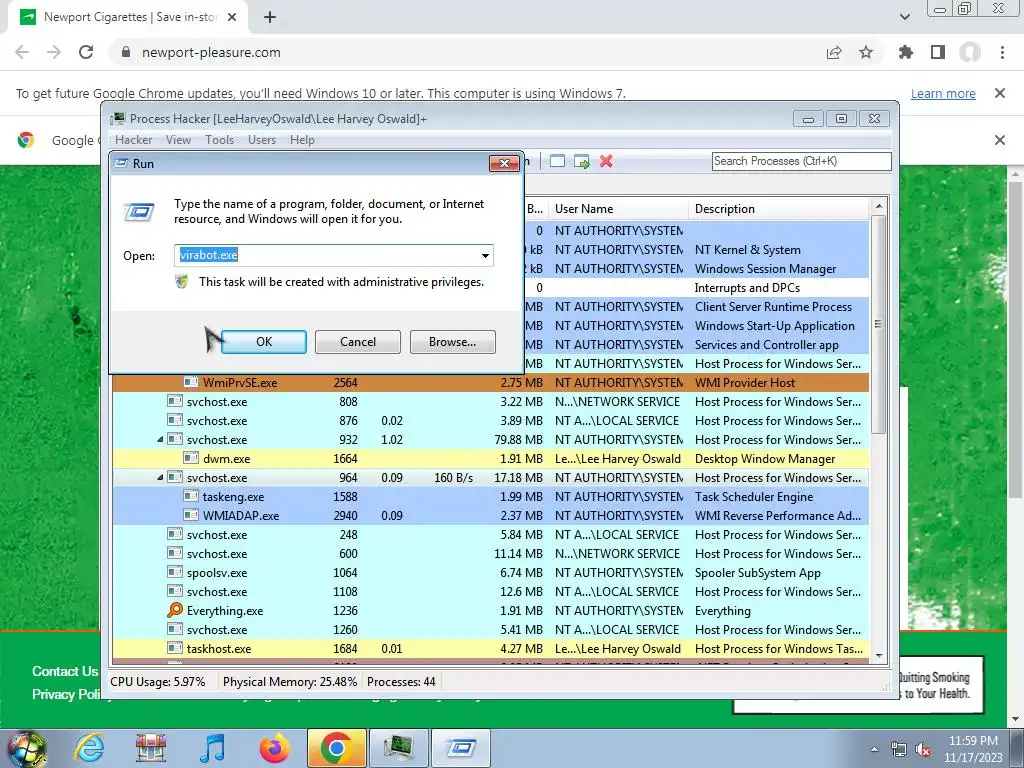This screenshot has width=1024, height=768.
Task: Select the taskeng.exe process
Action: (x=491, y=496)
